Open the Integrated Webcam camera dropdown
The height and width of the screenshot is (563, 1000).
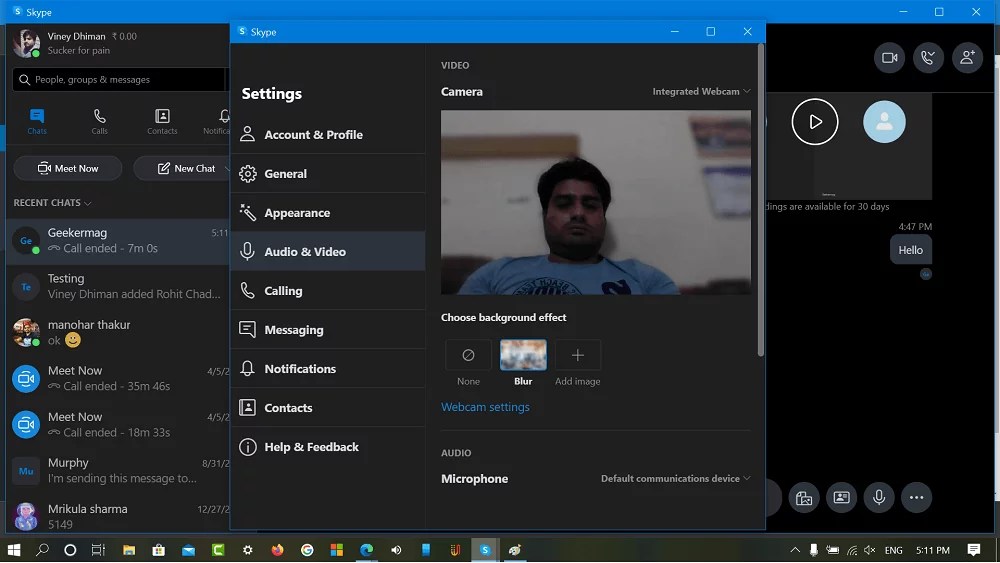coord(701,92)
